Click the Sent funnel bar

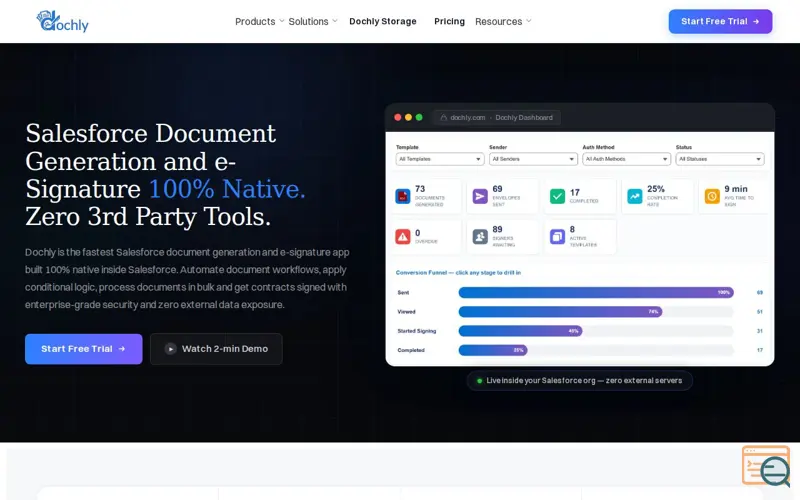coord(596,292)
